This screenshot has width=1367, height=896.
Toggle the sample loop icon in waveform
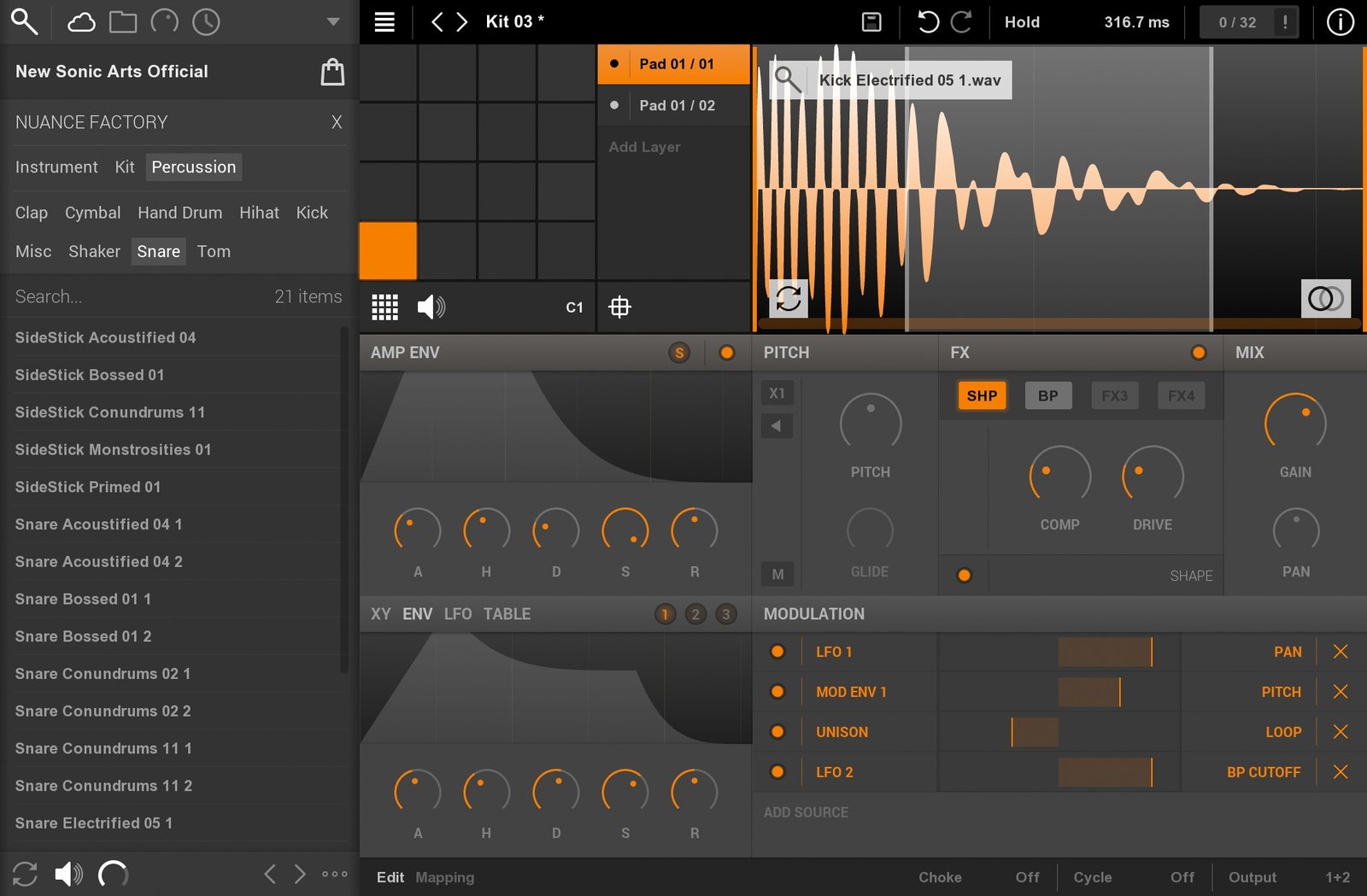[x=788, y=298]
